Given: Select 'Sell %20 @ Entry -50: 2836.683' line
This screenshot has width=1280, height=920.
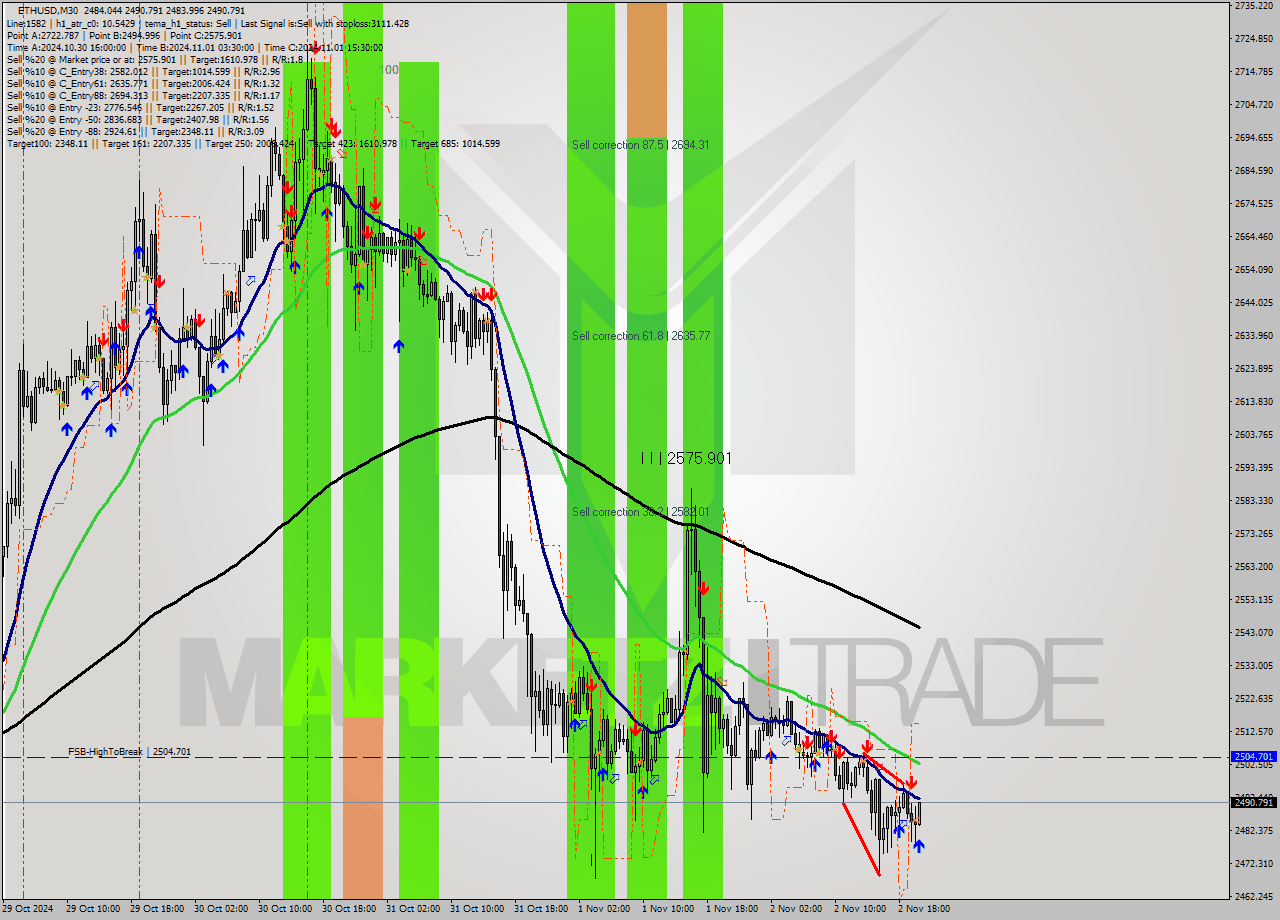Looking at the screenshot, I should click(x=138, y=119).
